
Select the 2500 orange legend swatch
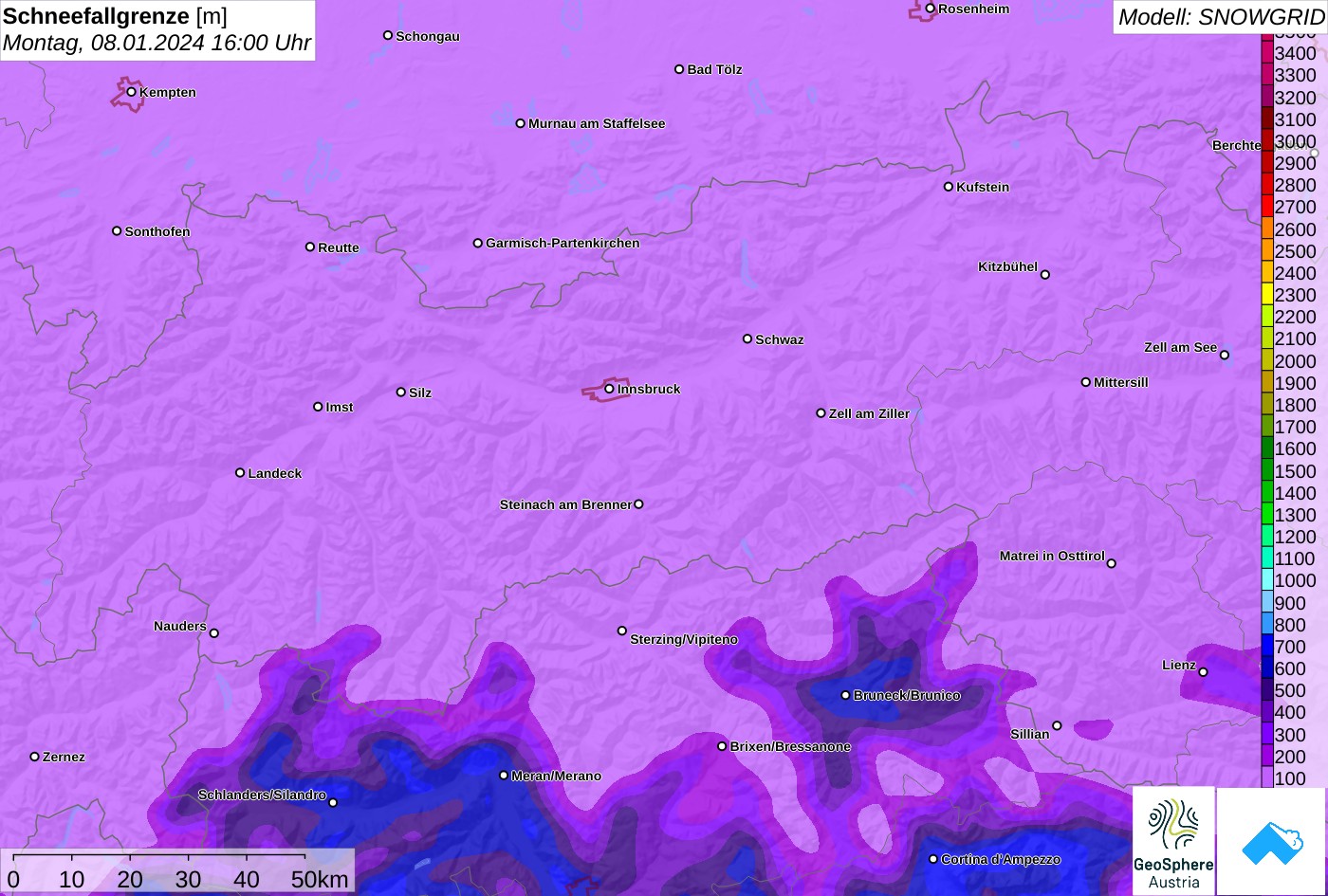pos(1267,249)
